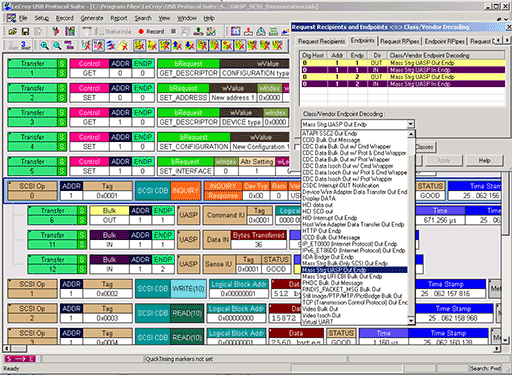Click QuickTiming markers status bar text
Image resolution: width=512 pixels, height=375 pixels.
pos(179,359)
